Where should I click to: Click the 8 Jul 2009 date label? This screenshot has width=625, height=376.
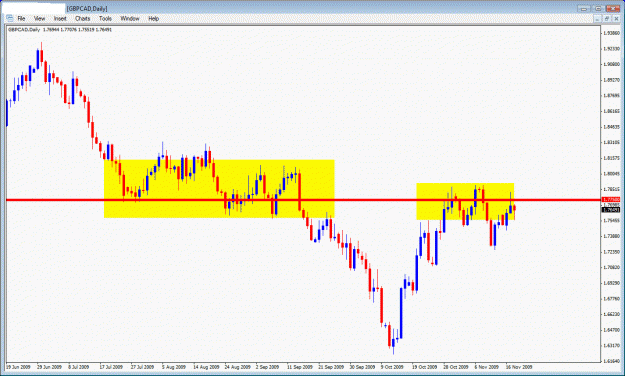[x=79, y=367]
